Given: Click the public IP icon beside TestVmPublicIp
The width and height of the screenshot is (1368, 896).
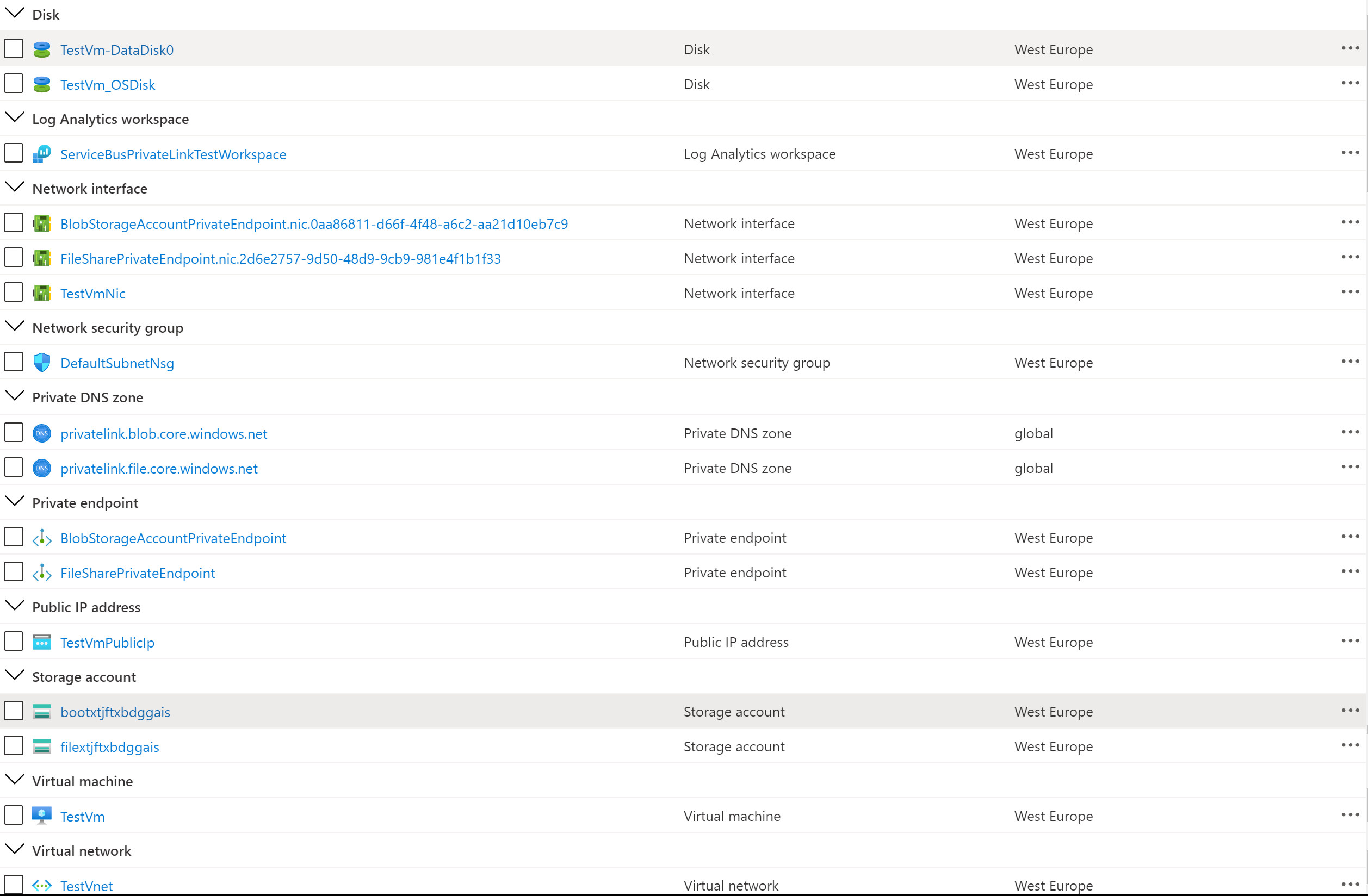Looking at the screenshot, I should coord(41,643).
